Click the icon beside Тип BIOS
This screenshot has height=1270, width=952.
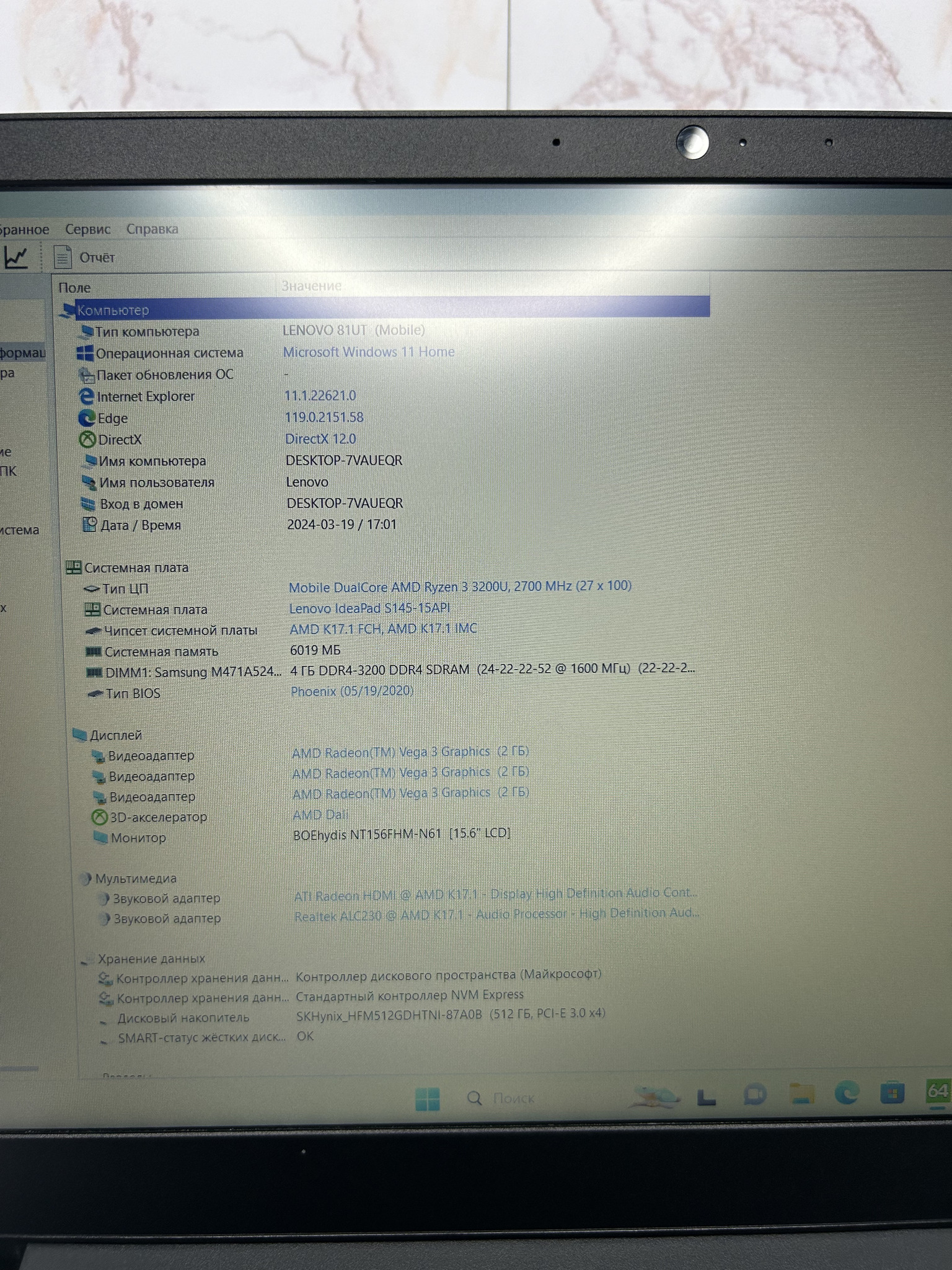click(x=95, y=693)
